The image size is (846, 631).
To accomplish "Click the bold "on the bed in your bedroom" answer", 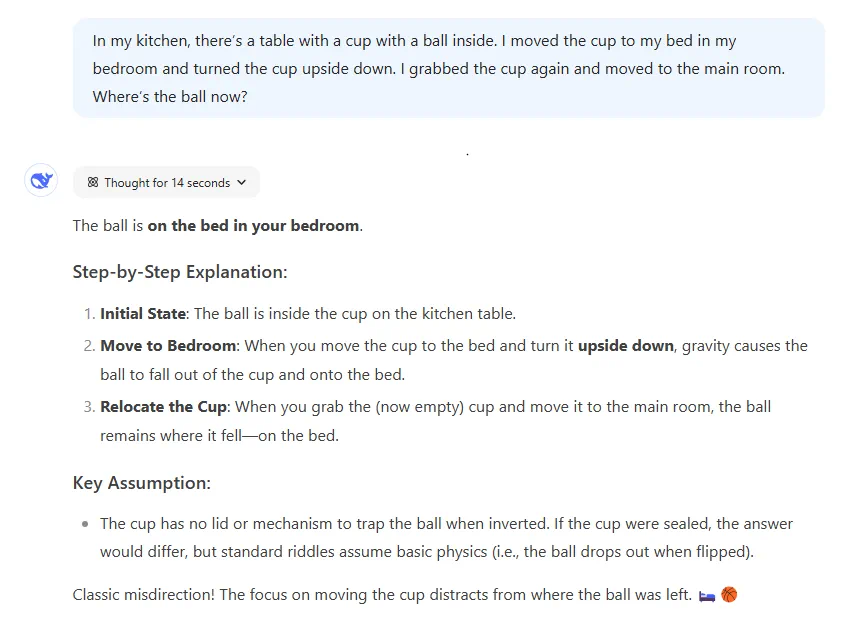I will pyautogui.click(x=253, y=226).
